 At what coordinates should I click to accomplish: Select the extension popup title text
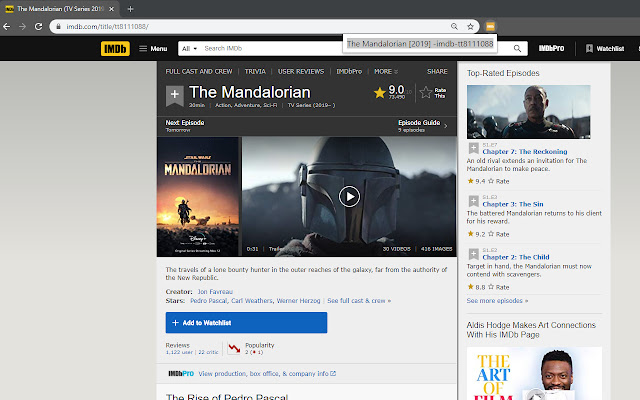420,44
